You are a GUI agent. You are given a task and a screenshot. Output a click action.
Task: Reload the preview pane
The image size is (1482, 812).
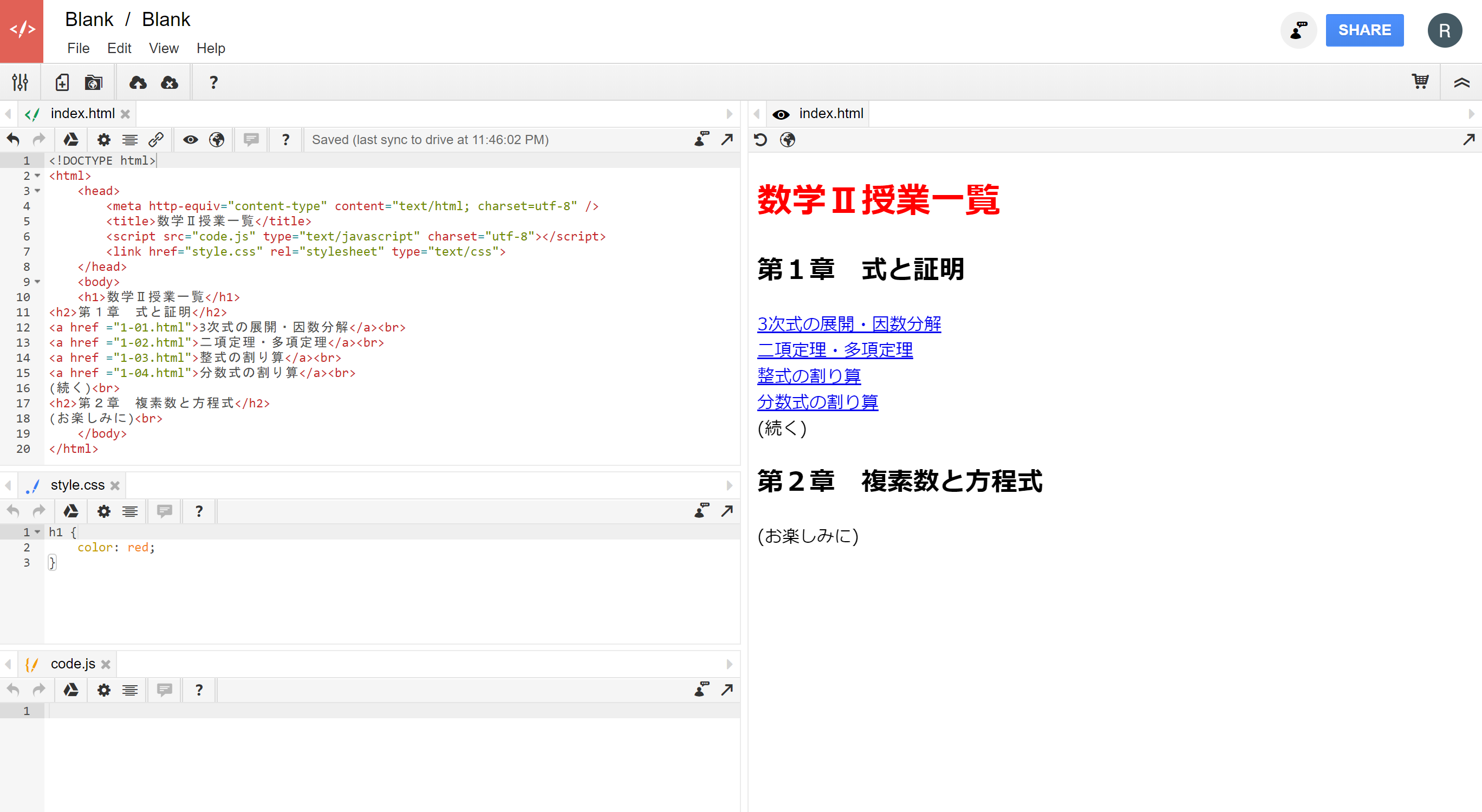760,139
